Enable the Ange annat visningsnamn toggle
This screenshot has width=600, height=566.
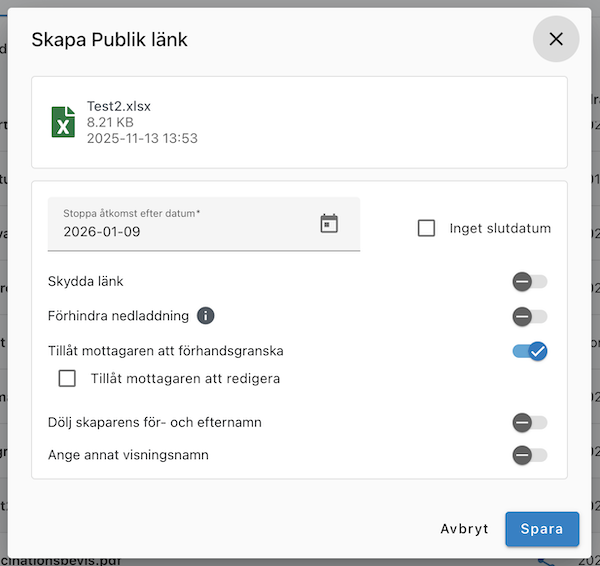(x=529, y=455)
